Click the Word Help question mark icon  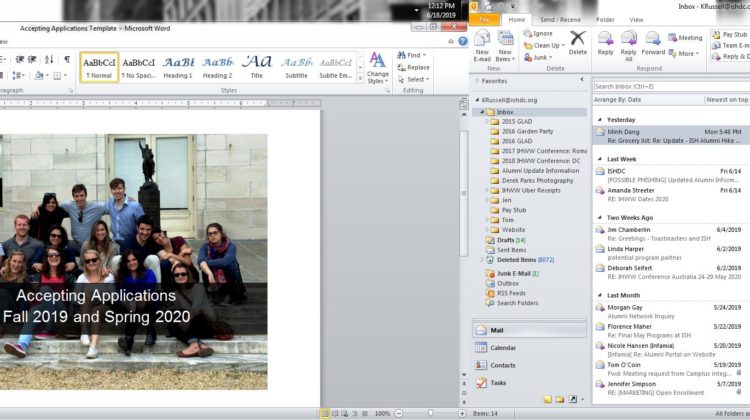click(x=463, y=42)
